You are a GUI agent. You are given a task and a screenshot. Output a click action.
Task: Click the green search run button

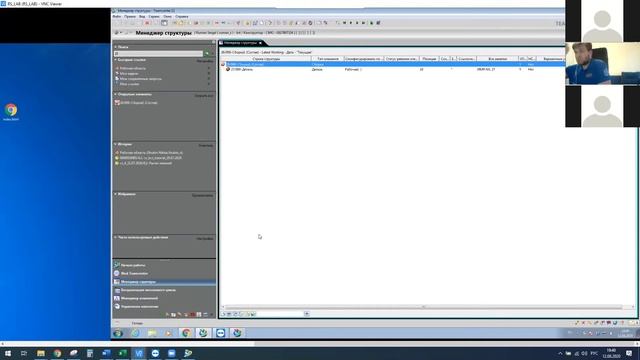[207, 53]
